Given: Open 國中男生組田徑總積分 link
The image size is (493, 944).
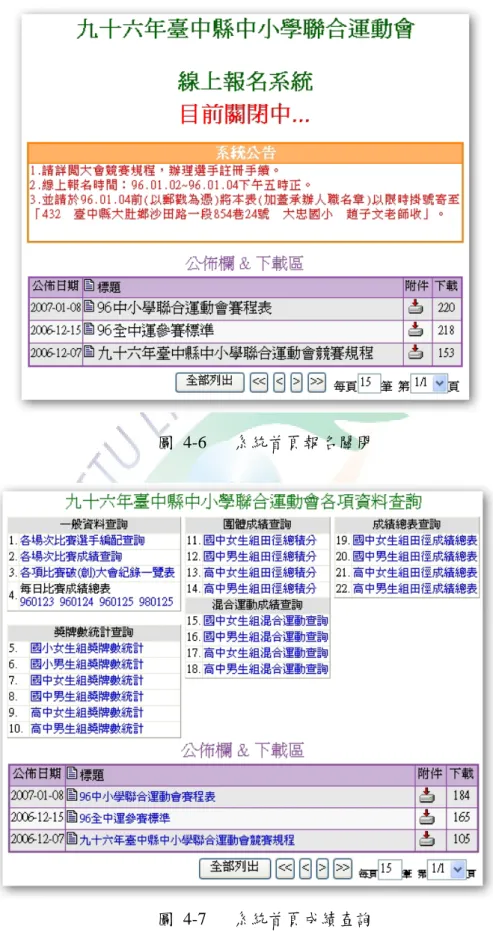Looking at the screenshot, I should click(259, 556).
